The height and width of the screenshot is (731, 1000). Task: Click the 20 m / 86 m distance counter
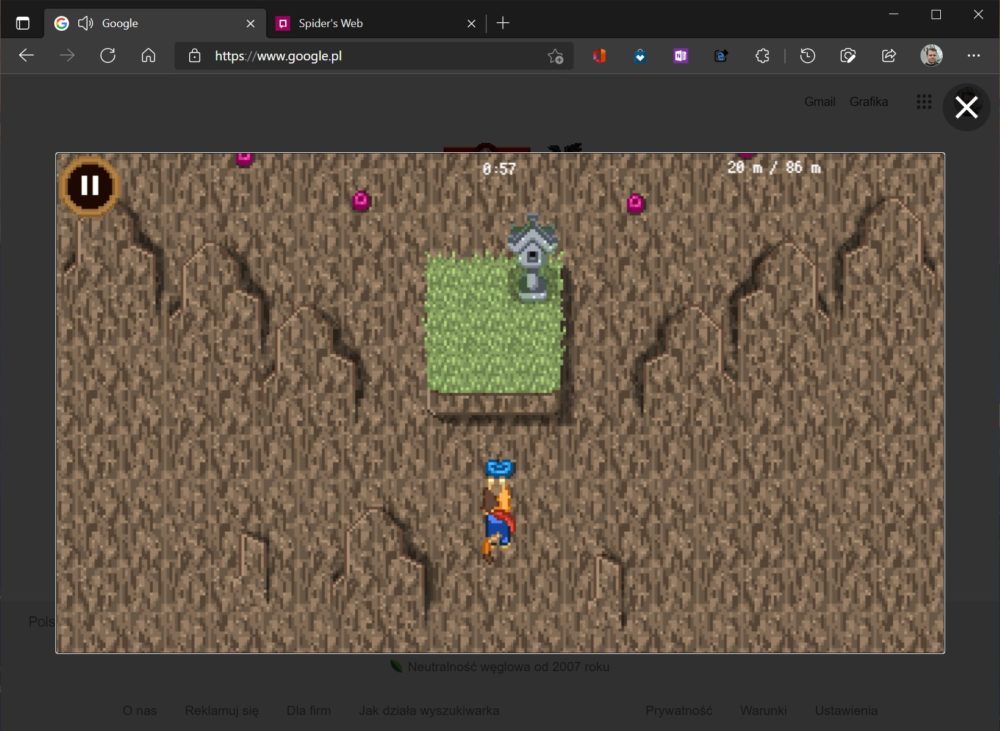tap(774, 168)
